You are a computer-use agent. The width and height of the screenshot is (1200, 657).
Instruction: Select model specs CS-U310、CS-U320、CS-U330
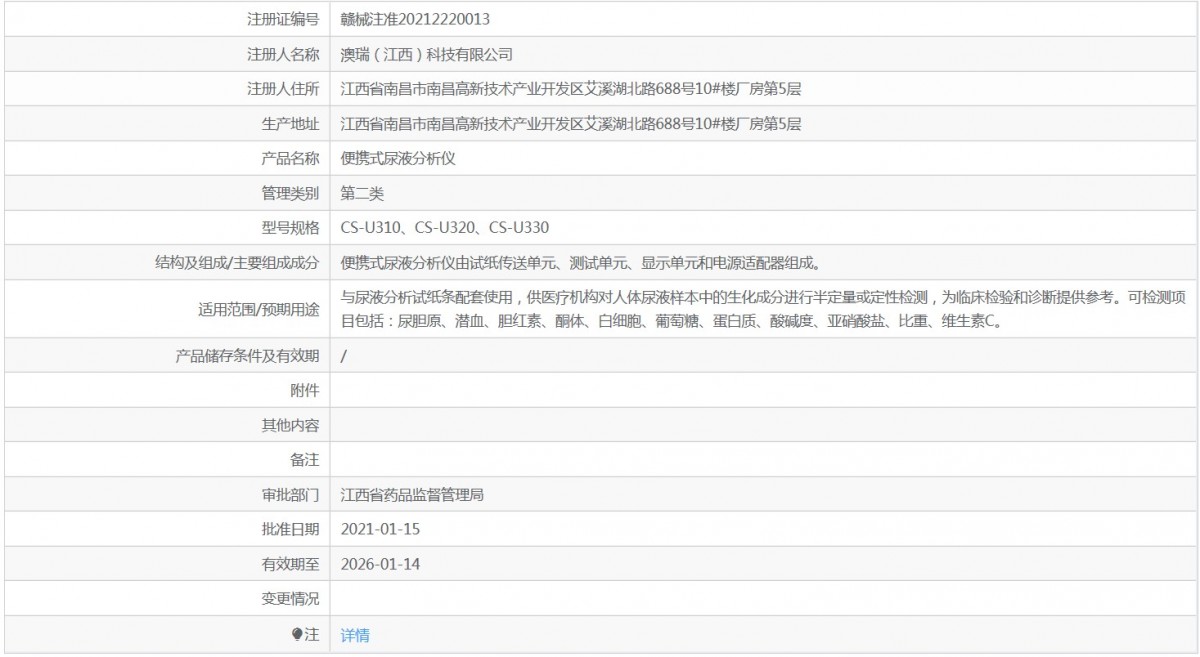(x=445, y=228)
